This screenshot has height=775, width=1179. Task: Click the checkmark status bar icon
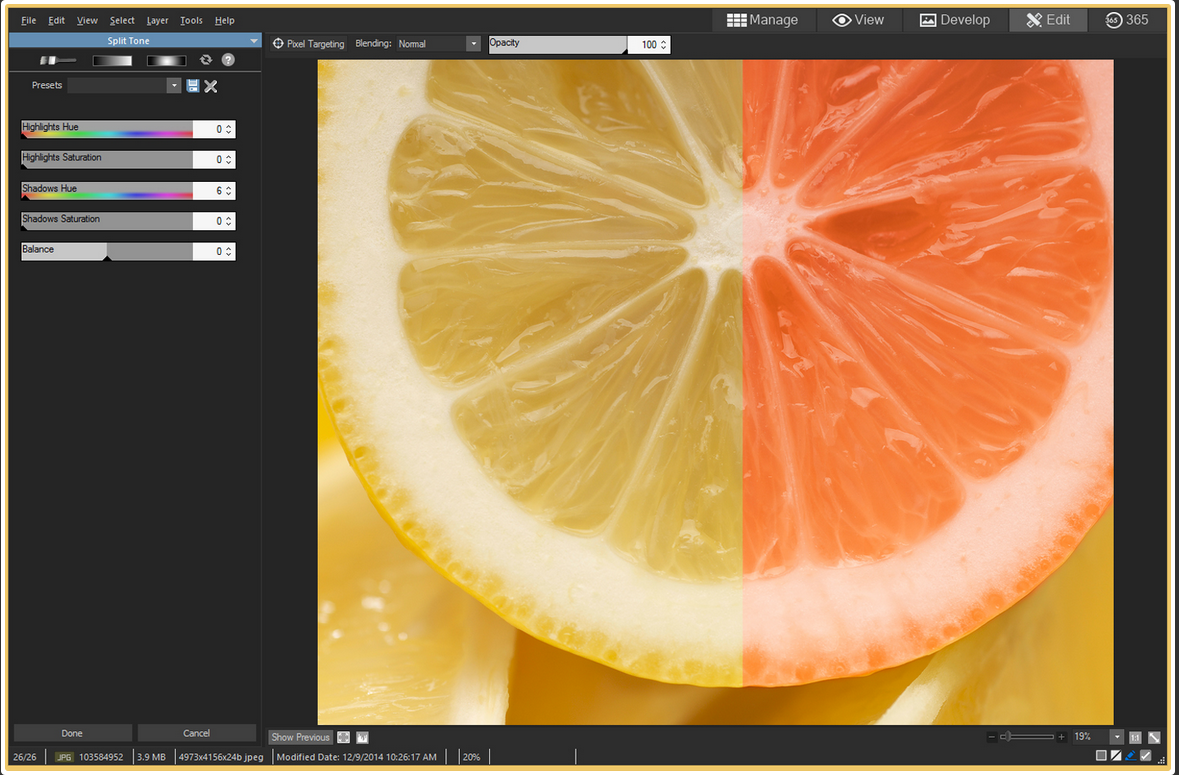1145,755
